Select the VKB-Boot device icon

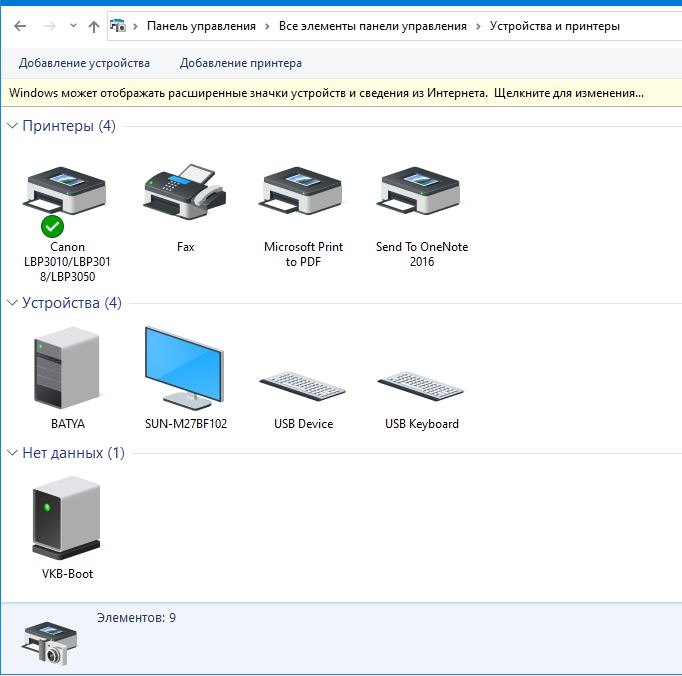click(x=67, y=518)
